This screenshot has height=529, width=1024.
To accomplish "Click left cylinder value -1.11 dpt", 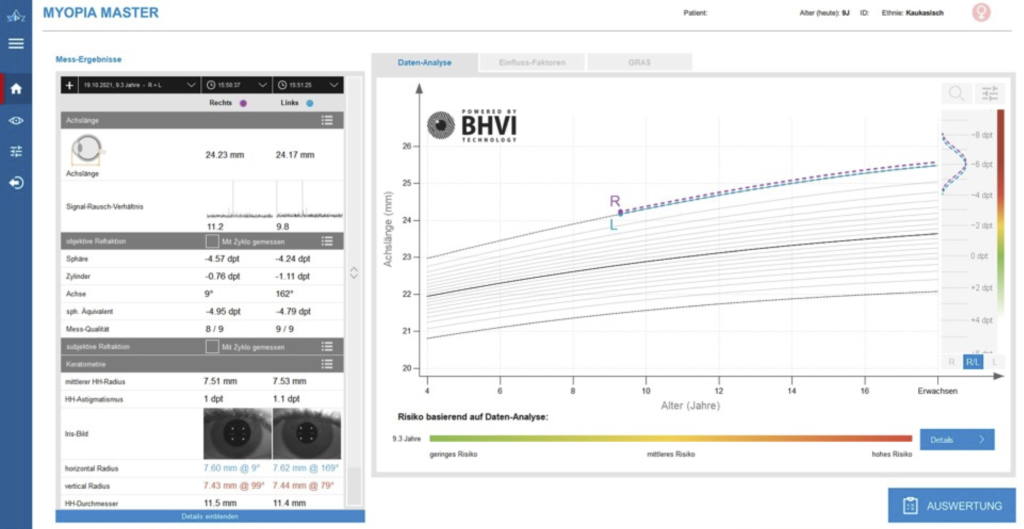I will pos(295,276).
